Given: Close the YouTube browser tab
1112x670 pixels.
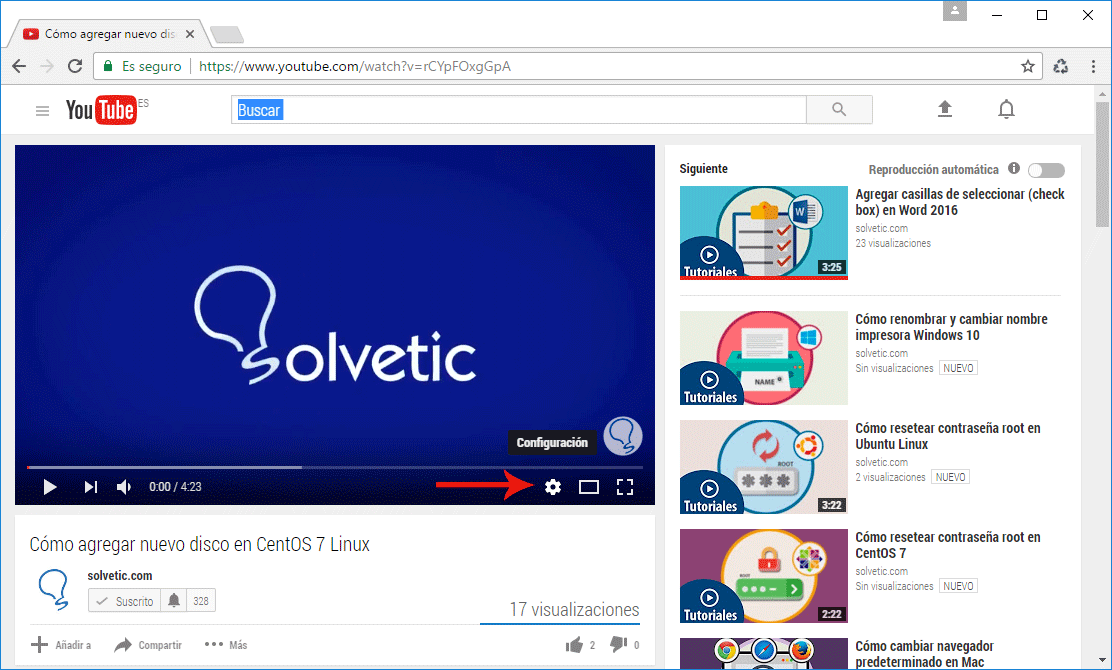Looking at the screenshot, I should point(190,34).
